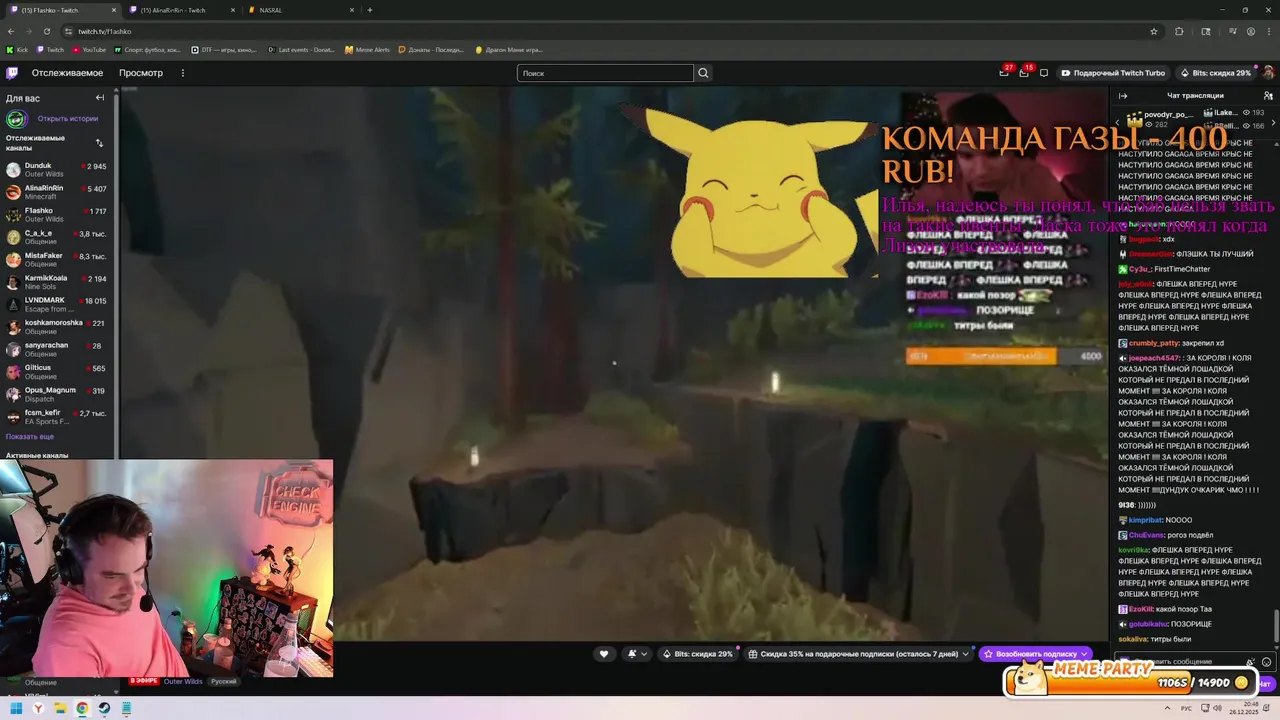View site information icon in address bar
This screenshot has height=720, width=1280.
(67, 31)
